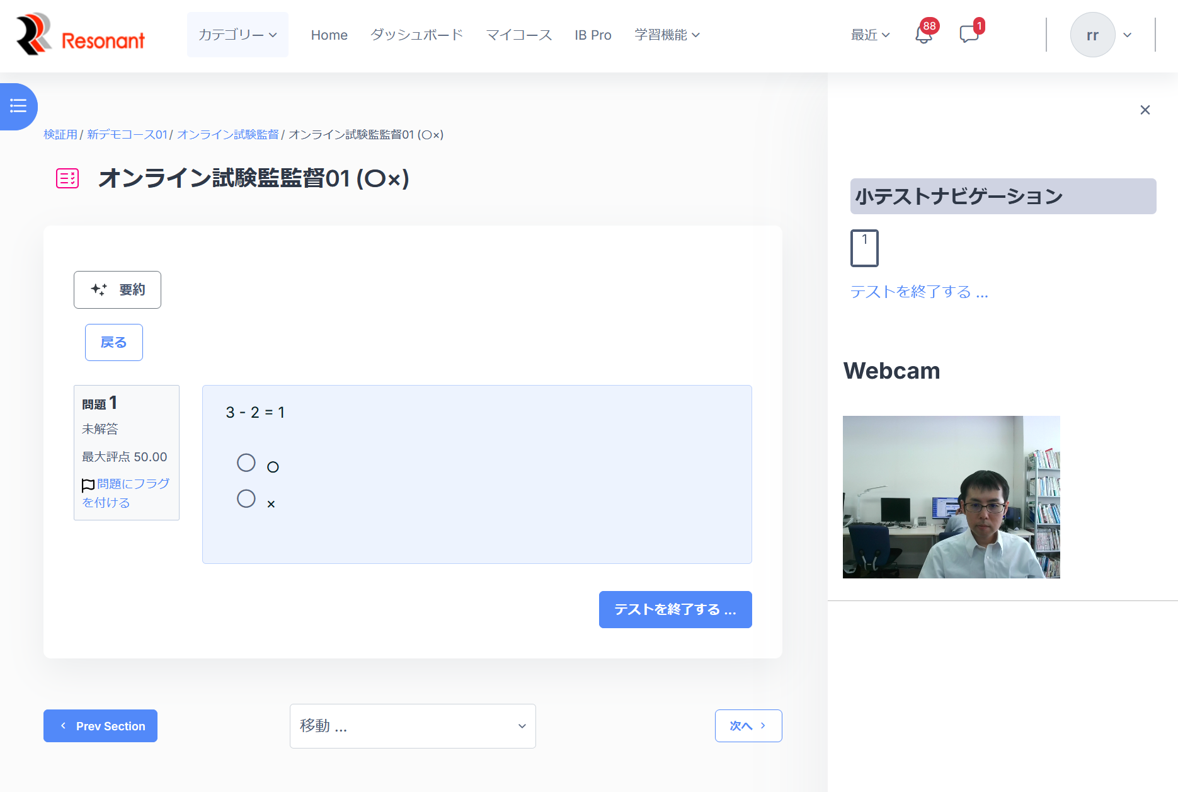Open the rr user avatar
This screenshot has height=792, width=1178.
click(x=1092, y=35)
